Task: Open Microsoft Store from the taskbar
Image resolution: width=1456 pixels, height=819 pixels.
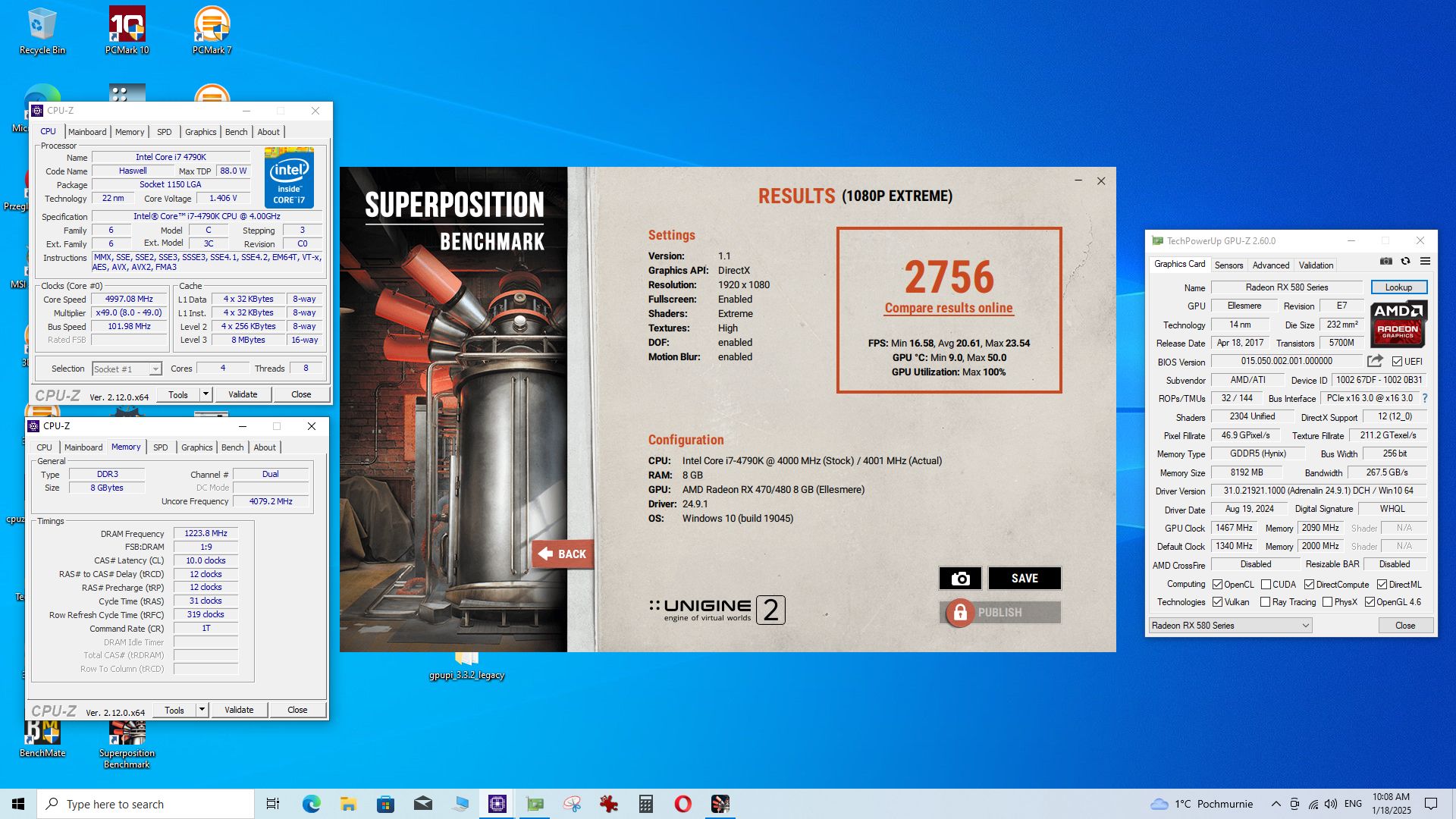Action: pyautogui.click(x=385, y=804)
